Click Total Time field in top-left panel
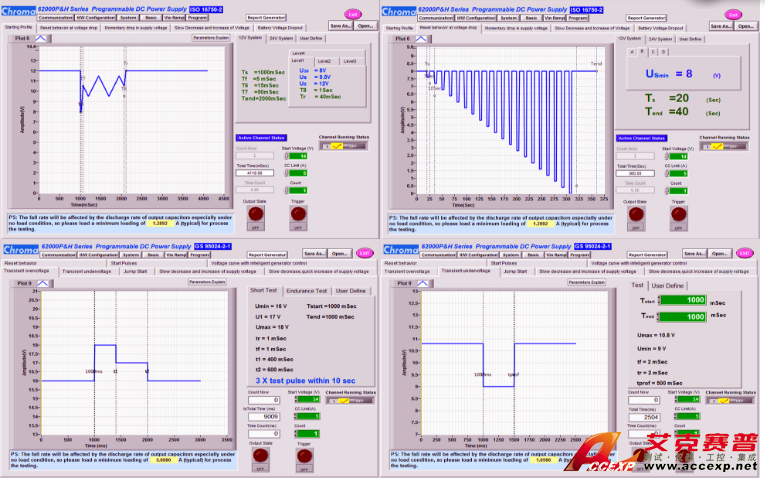The width and height of the screenshot is (765, 478). coord(256,173)
